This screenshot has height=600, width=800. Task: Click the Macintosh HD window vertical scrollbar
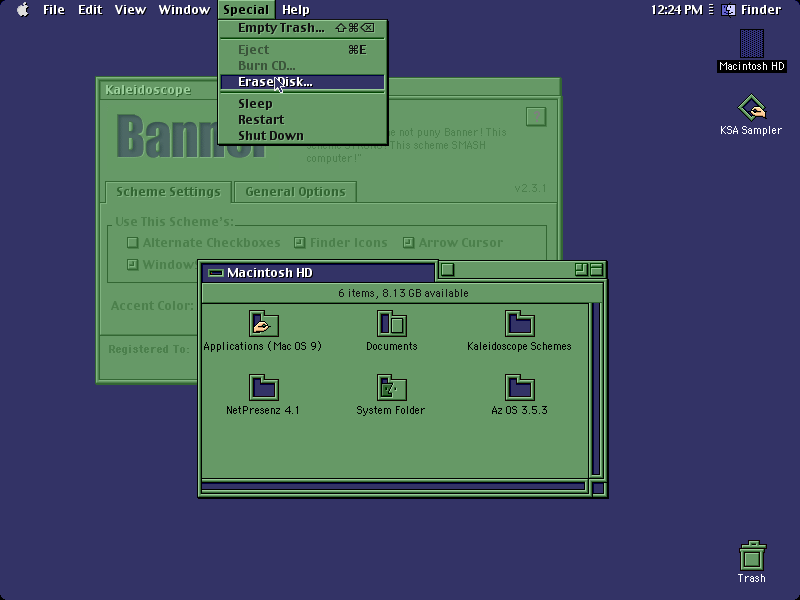click(596, 390)
